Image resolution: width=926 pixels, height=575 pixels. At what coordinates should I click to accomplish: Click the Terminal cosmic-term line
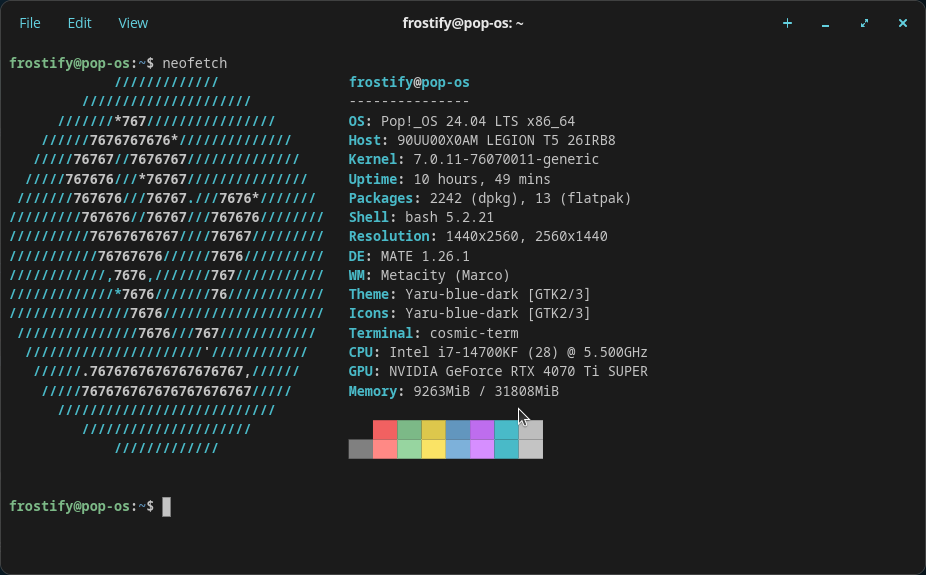(433, 333)
